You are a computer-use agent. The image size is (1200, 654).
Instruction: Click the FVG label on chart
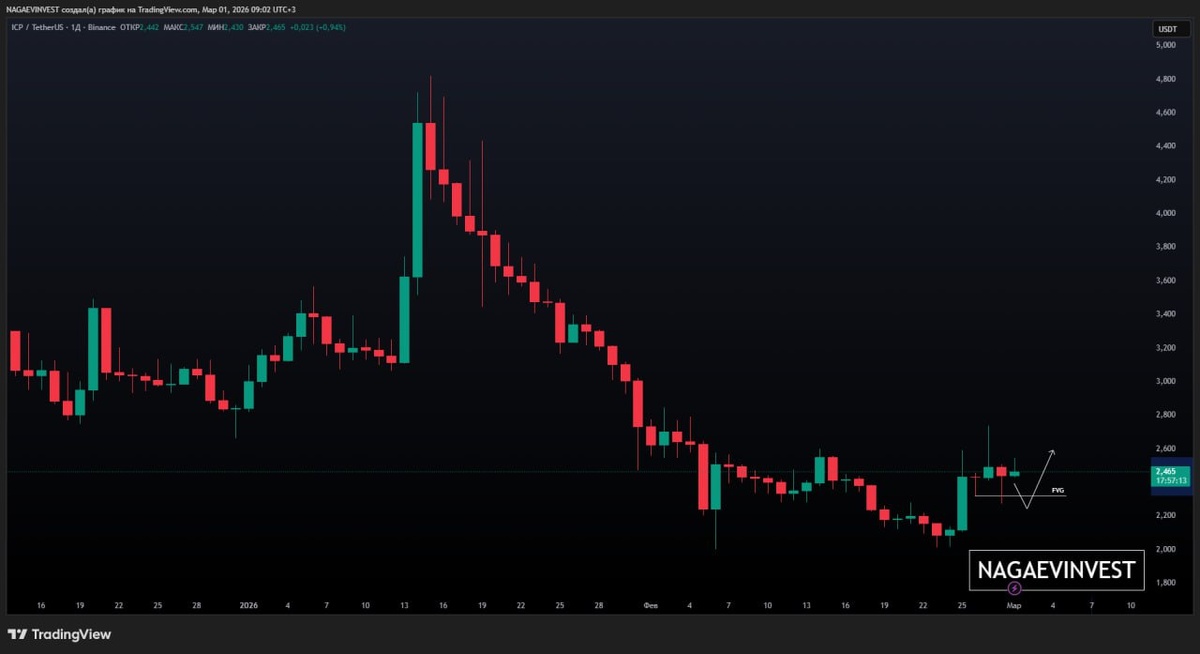1058,491
